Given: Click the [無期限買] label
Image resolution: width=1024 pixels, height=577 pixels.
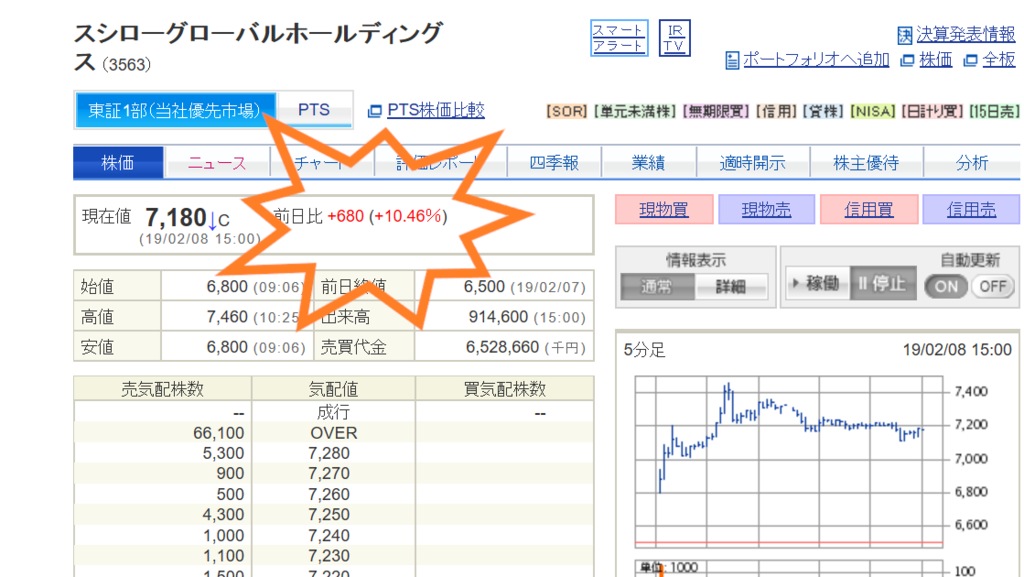Looking at the screenshot, I should click(x=716, y=112).
